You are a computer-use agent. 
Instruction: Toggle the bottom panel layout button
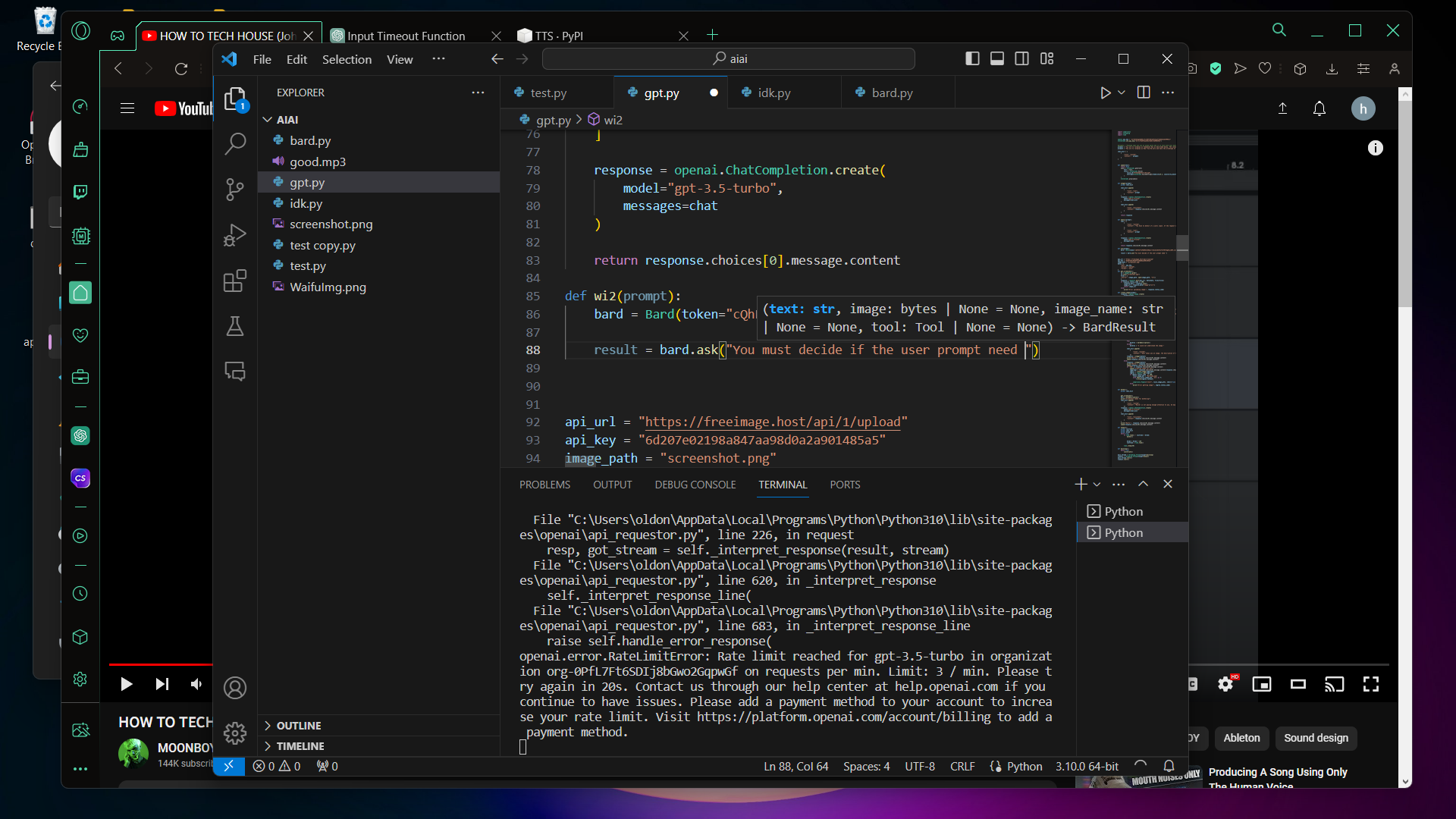click(997, 59)
